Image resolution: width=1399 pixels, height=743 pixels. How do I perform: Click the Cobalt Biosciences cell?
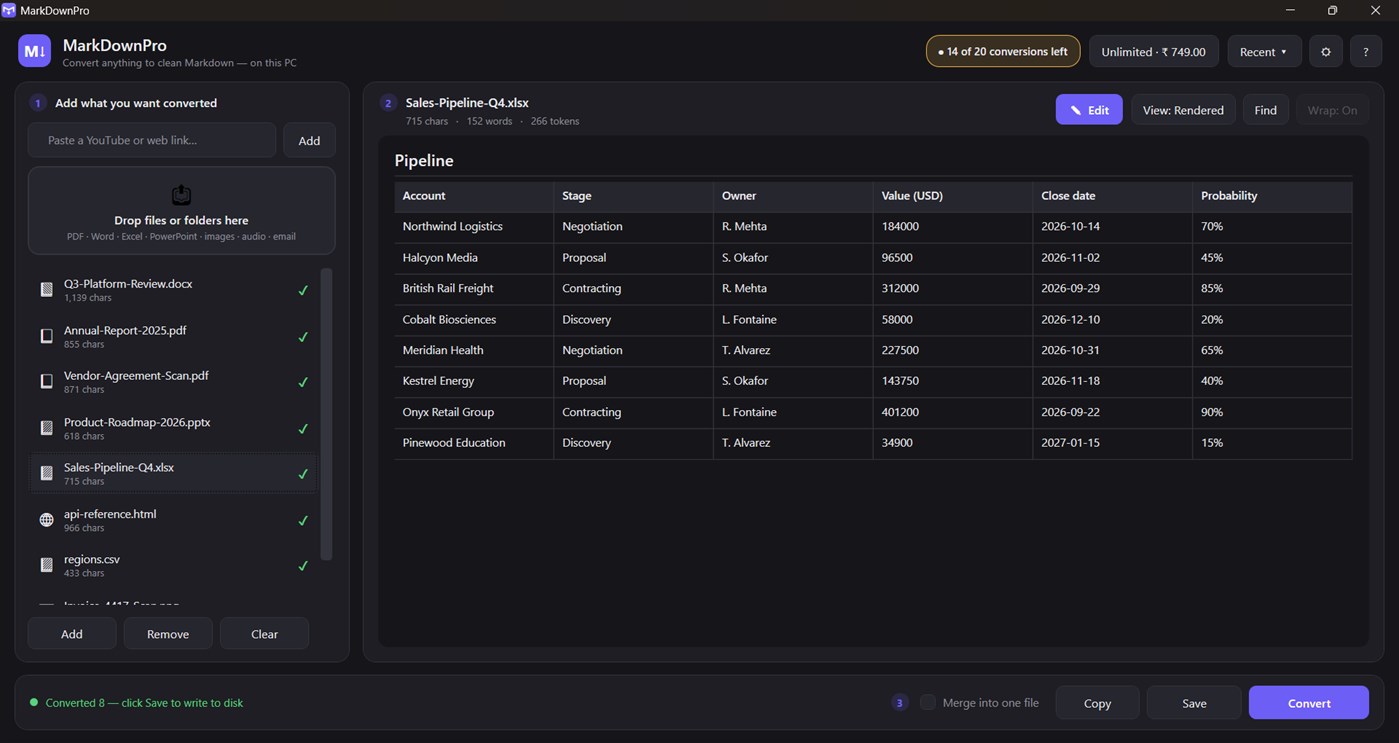(x=474, y=320)
